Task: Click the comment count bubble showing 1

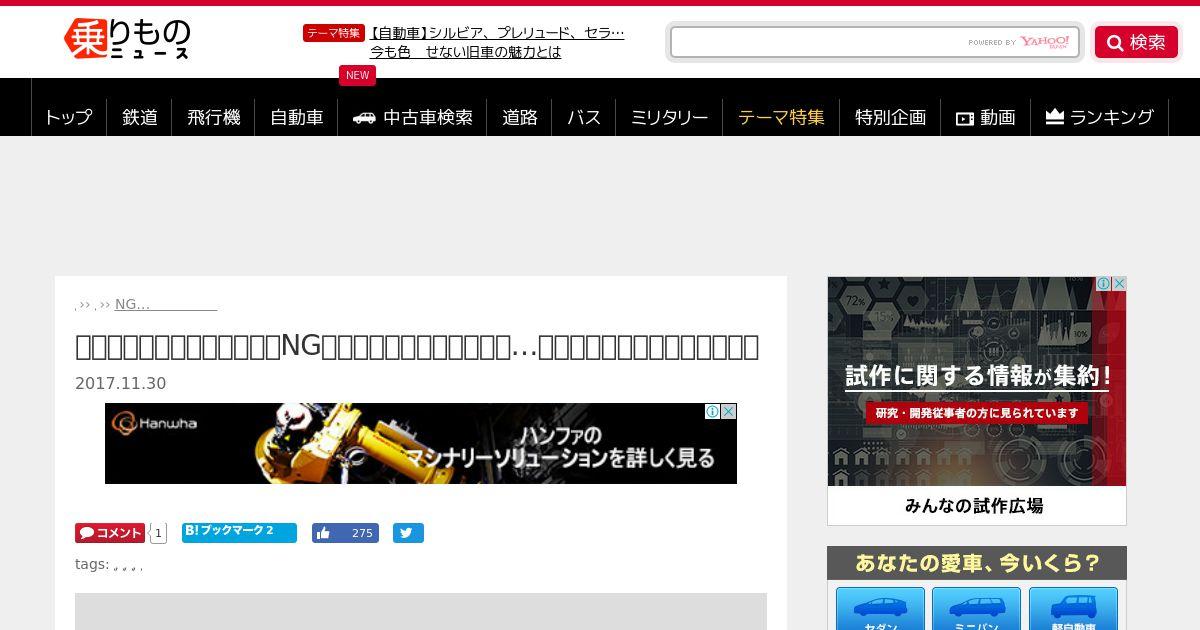Action: tap(158, 533)
